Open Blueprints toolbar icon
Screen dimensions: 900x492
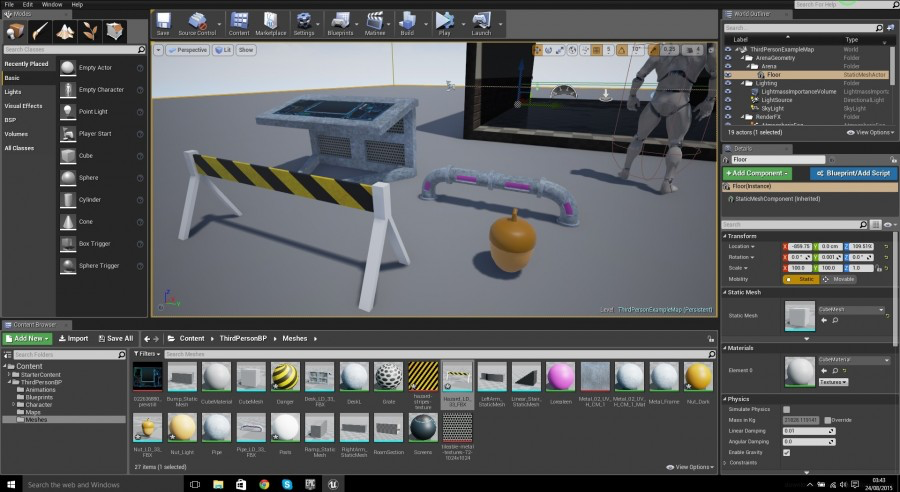[340, 24]
